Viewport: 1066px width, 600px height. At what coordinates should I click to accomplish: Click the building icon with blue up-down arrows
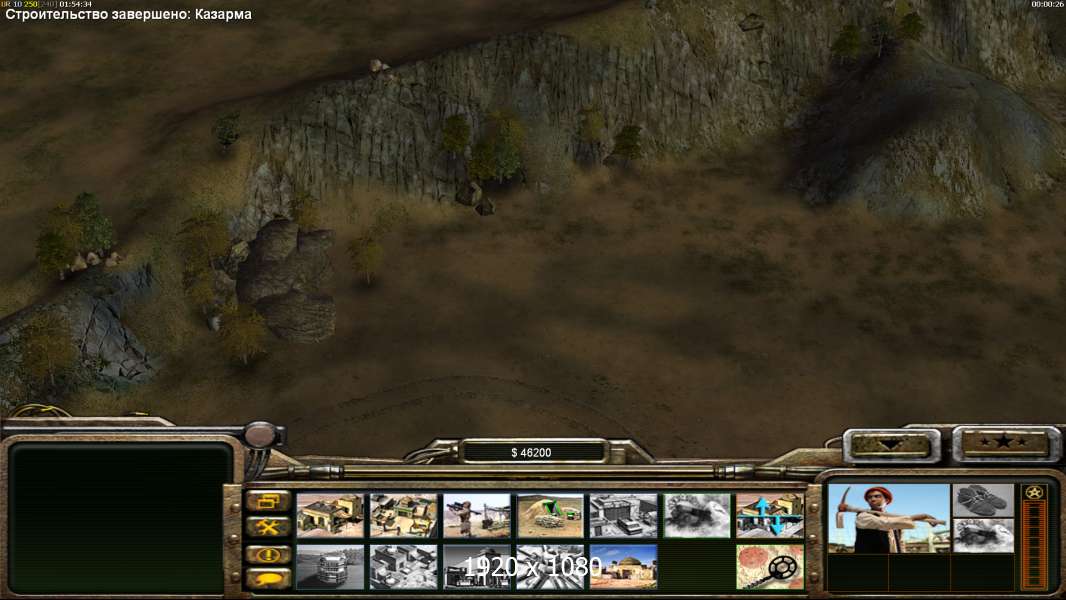(x=770, y=516)
